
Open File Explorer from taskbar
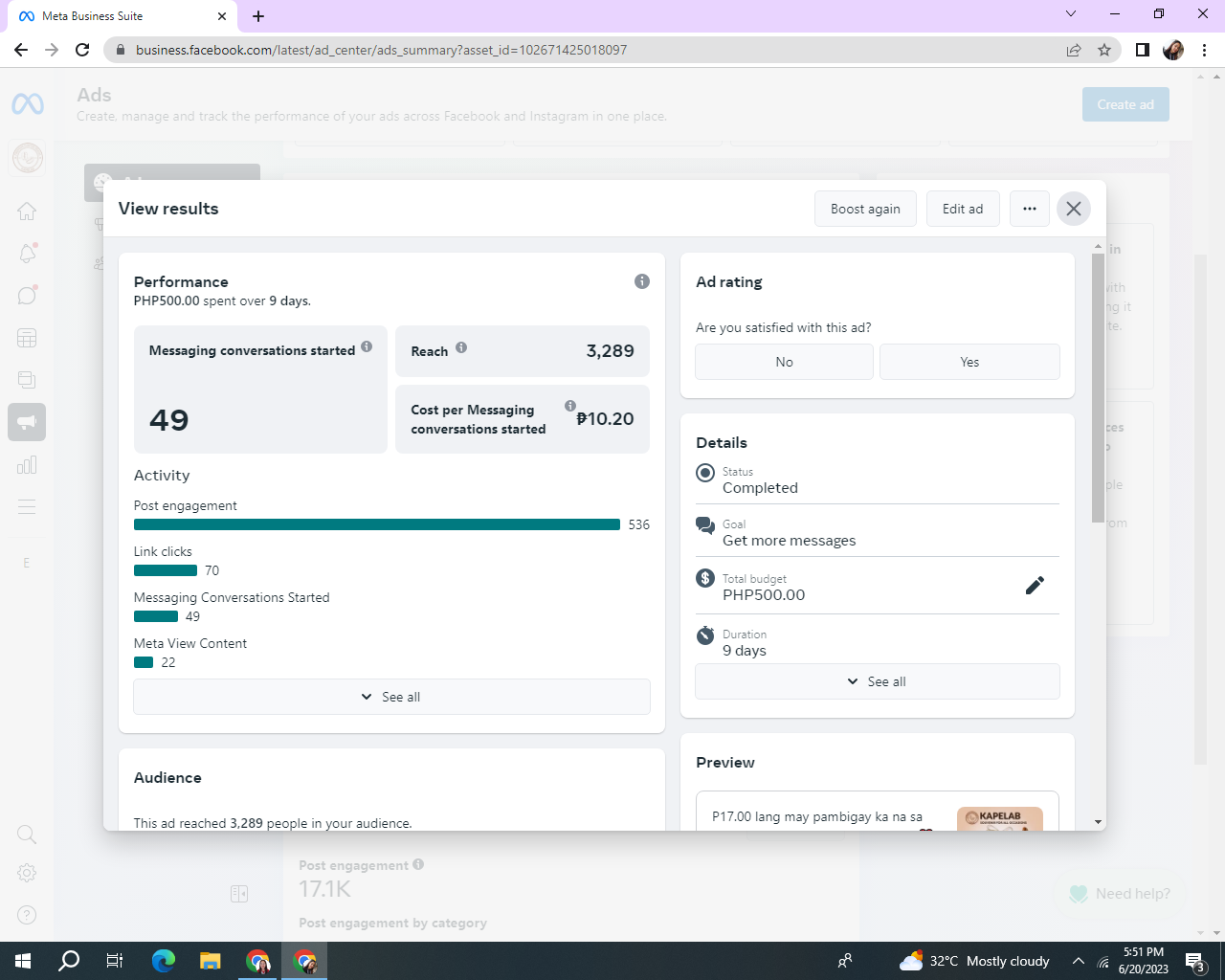click(x=211, y=961)
